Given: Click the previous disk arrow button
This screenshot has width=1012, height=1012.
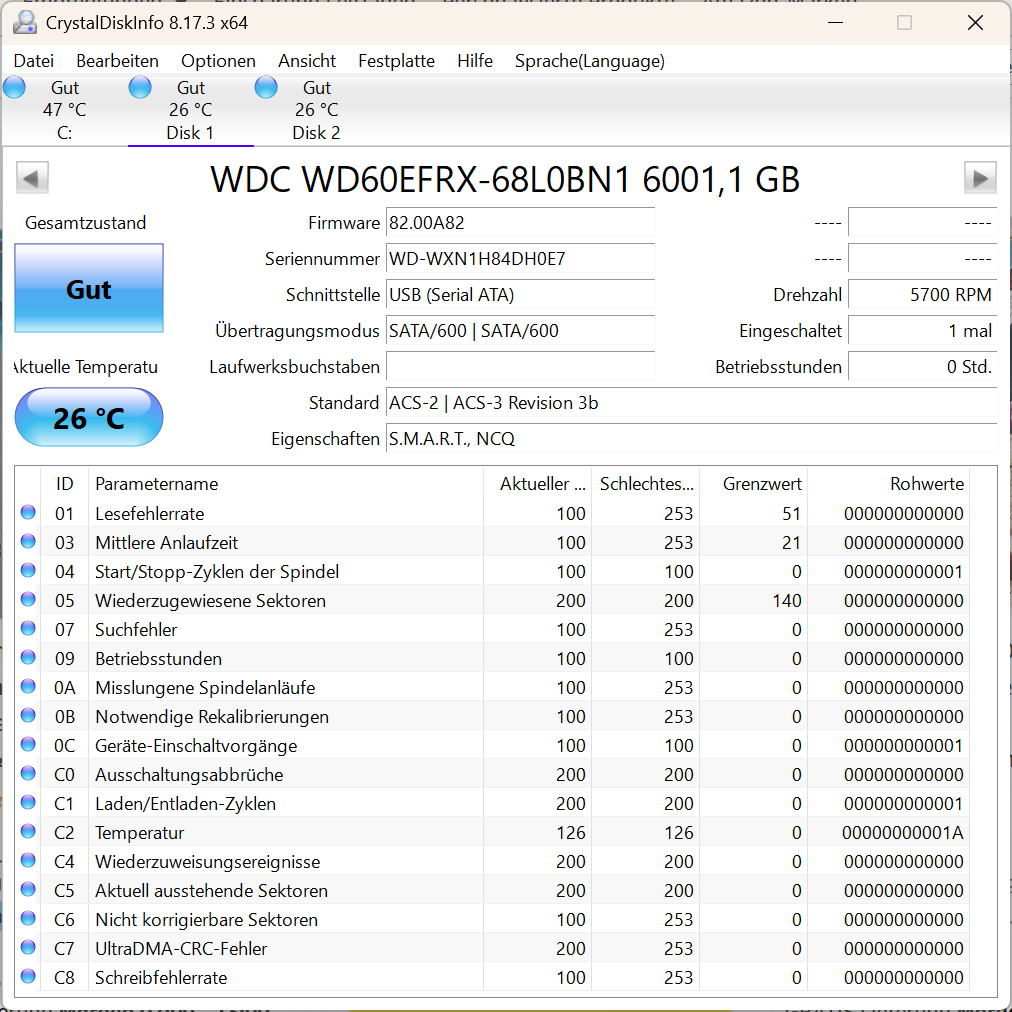Looking at the screenshot, I should tap(32, 177).
